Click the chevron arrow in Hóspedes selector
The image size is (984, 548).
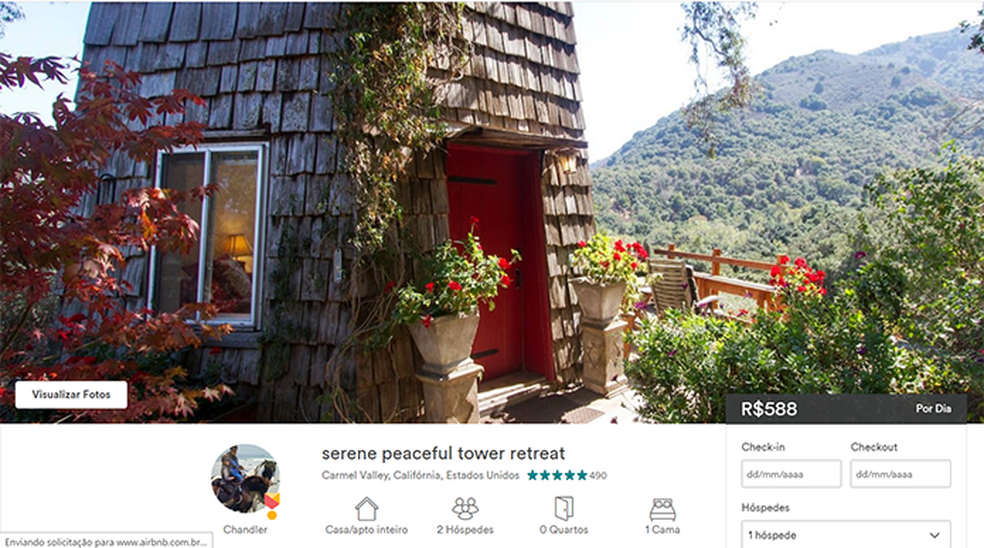pos(934,535)
